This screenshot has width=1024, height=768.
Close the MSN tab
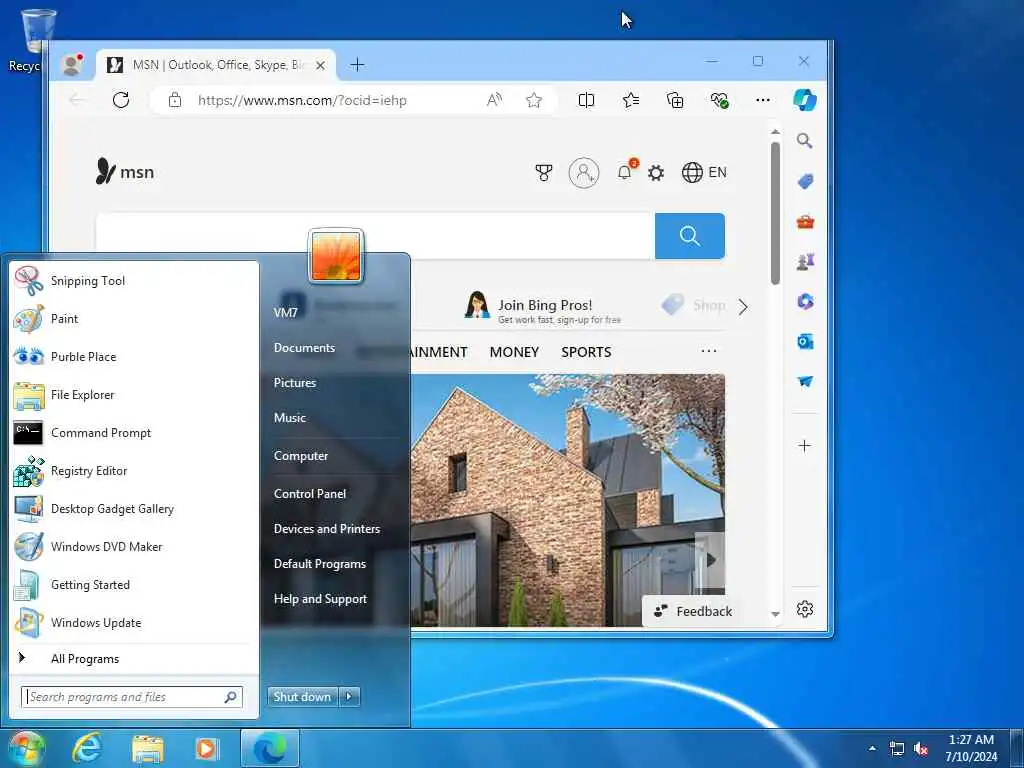coord(320,65)
